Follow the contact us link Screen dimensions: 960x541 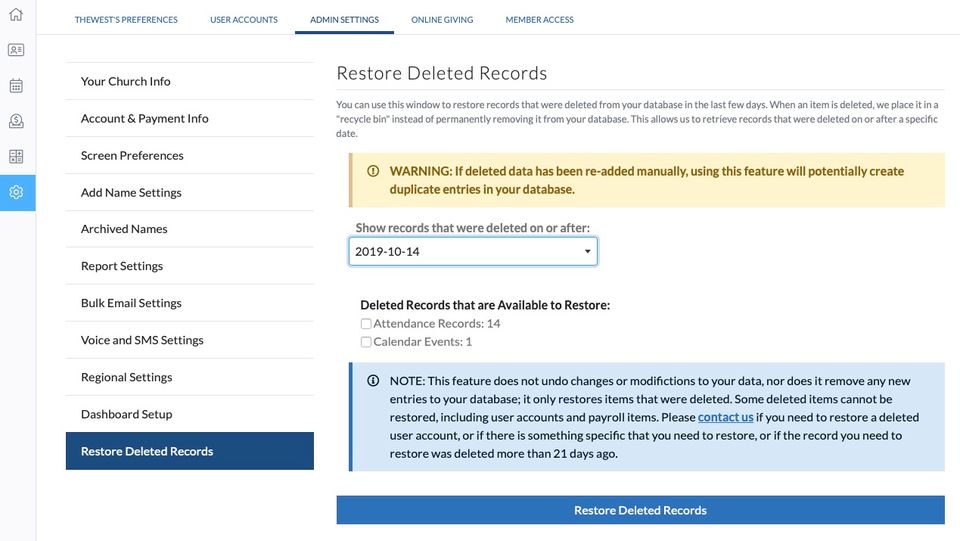[725, 417]
